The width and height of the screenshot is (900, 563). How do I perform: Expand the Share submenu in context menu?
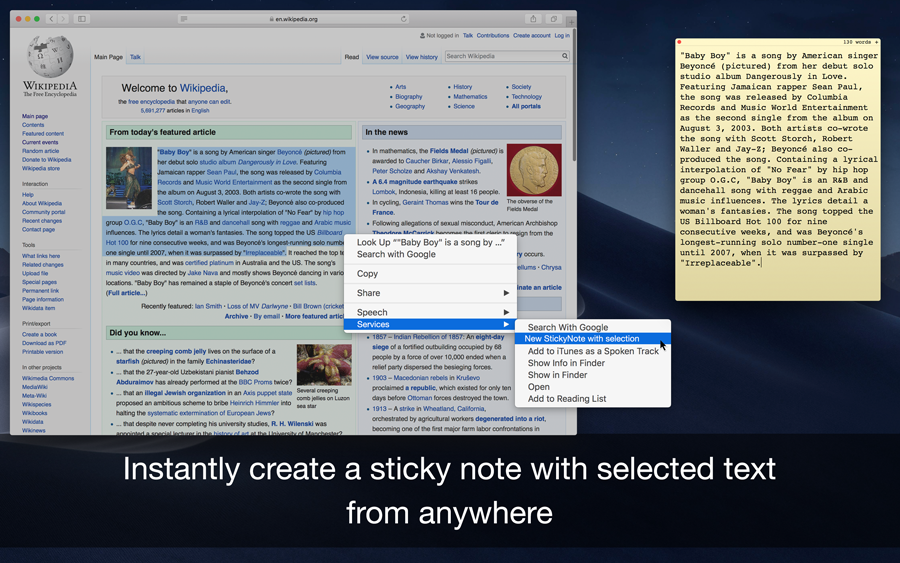click(x=432, y=293)
